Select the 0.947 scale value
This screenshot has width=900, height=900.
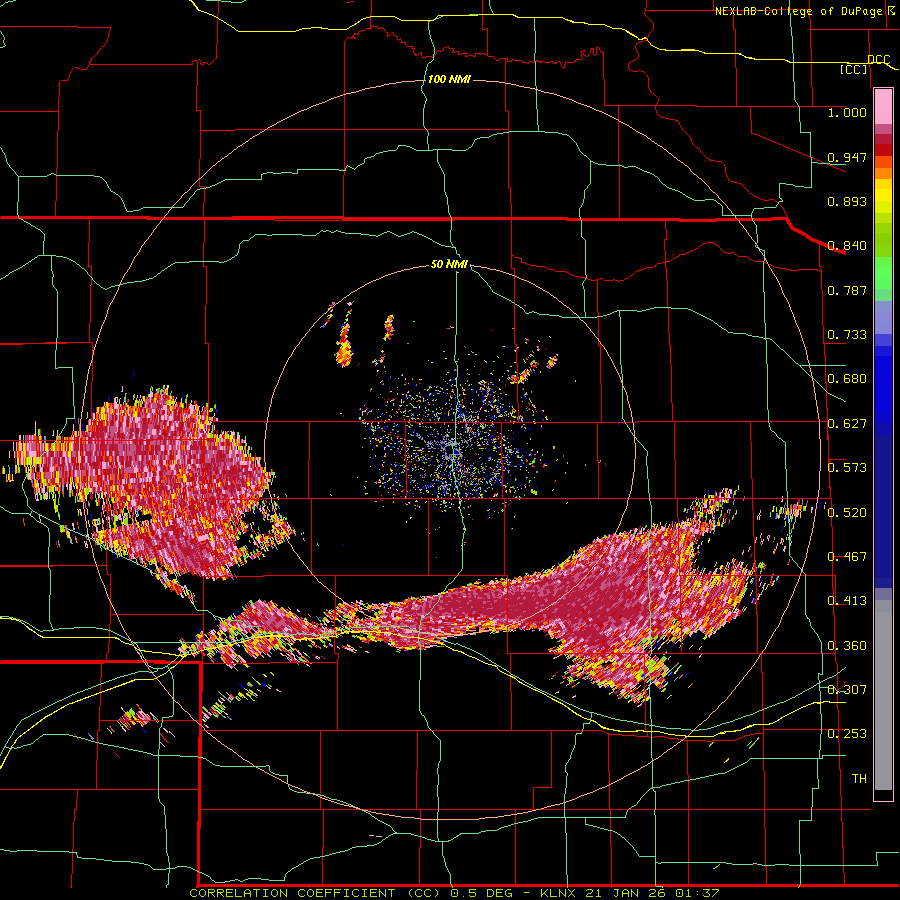pyautogui.click(x=847, y=157)
